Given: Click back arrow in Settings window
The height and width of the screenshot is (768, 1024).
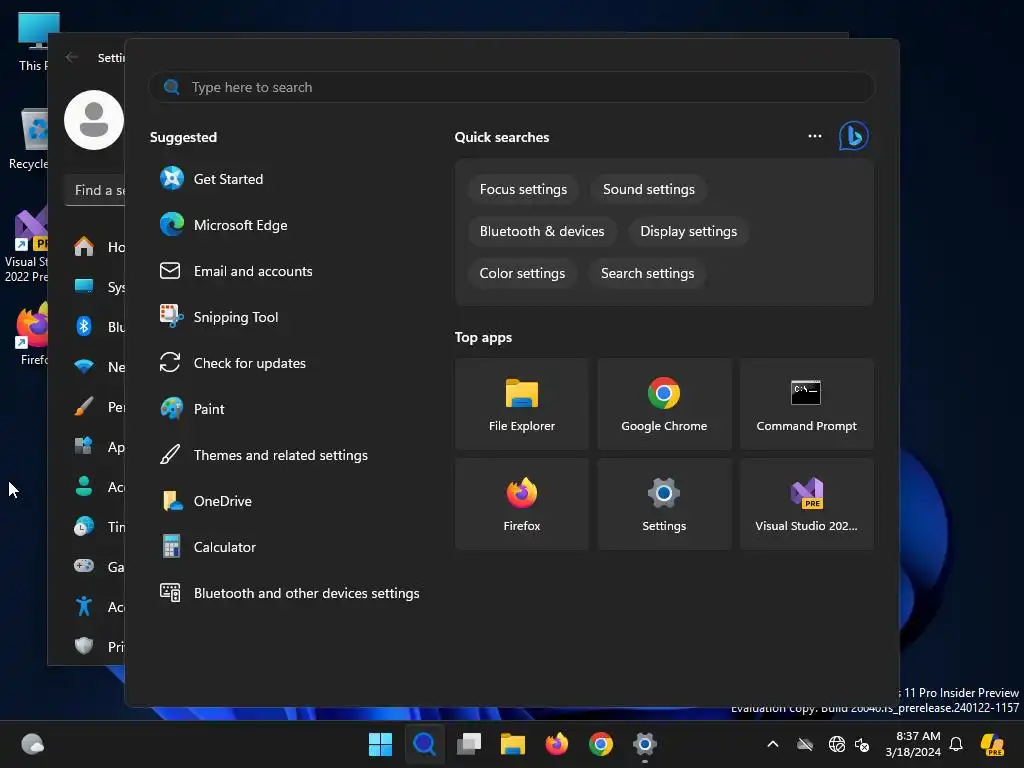Looking at the screenshot, I should pos(72,57).
